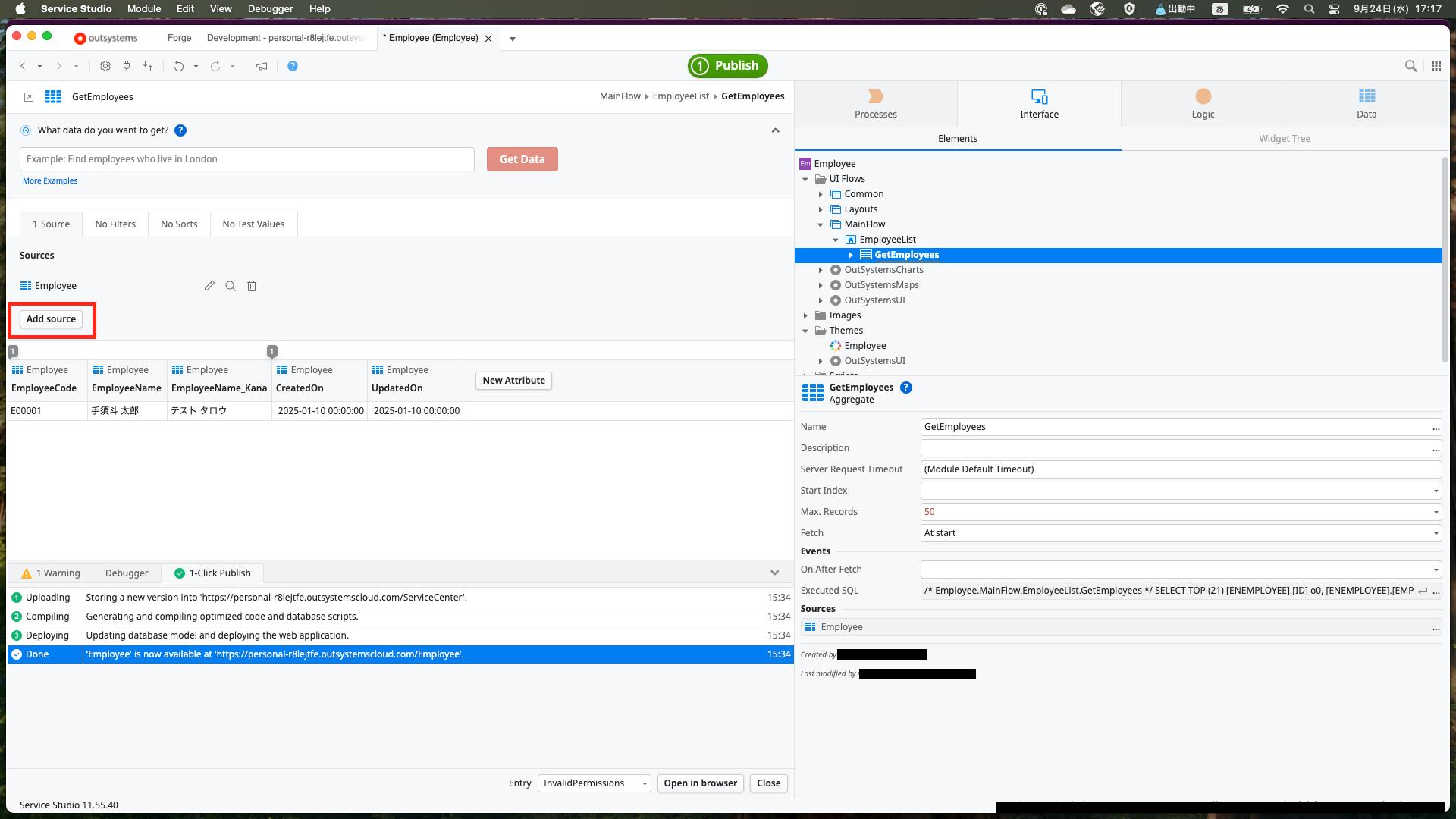Collapse the data query panel chevron
Viewport: 1456px width, 819px height.
pyautogui.click(x=775, y=130)
